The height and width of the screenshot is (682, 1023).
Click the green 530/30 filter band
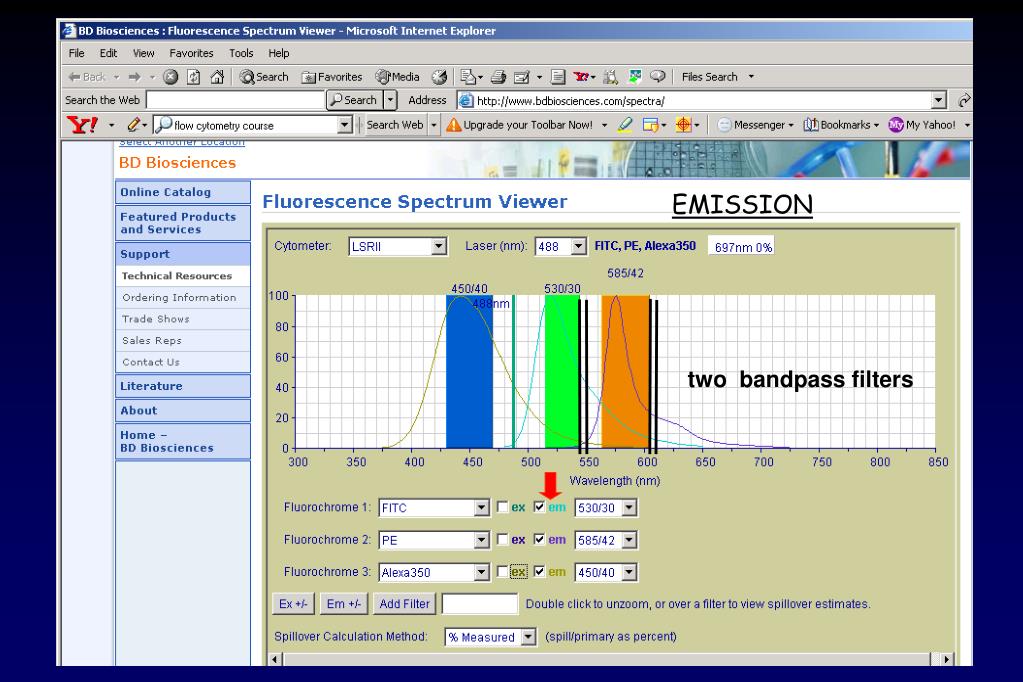click(x=562, y=372)
